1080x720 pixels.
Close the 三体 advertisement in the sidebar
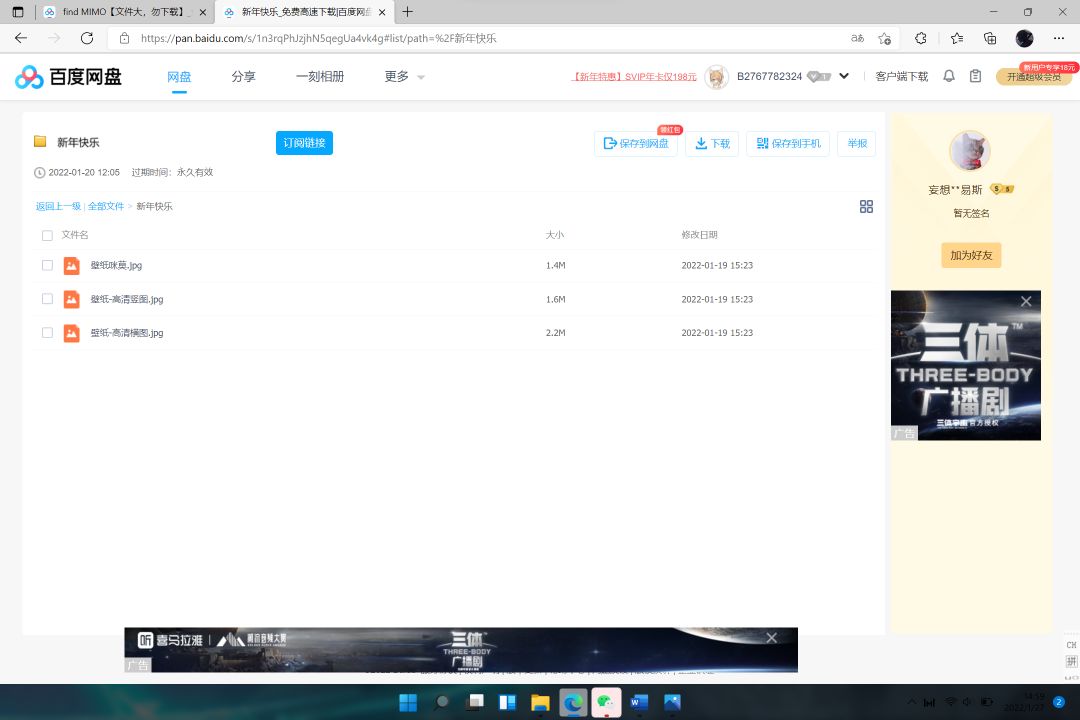(1026, 301)
